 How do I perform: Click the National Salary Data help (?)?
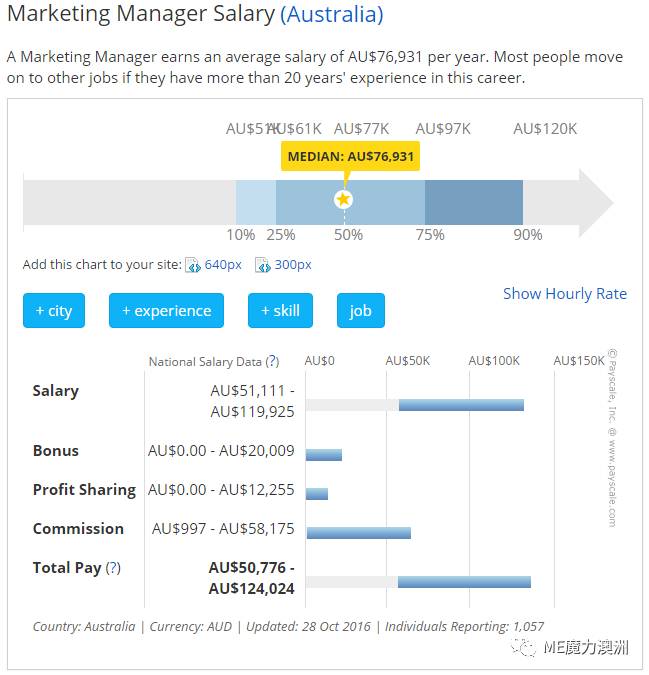(272, 361)
